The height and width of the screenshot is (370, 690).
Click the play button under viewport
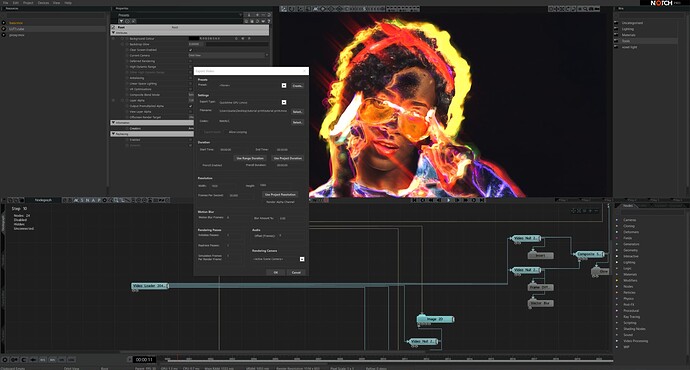tap(448, 200)
